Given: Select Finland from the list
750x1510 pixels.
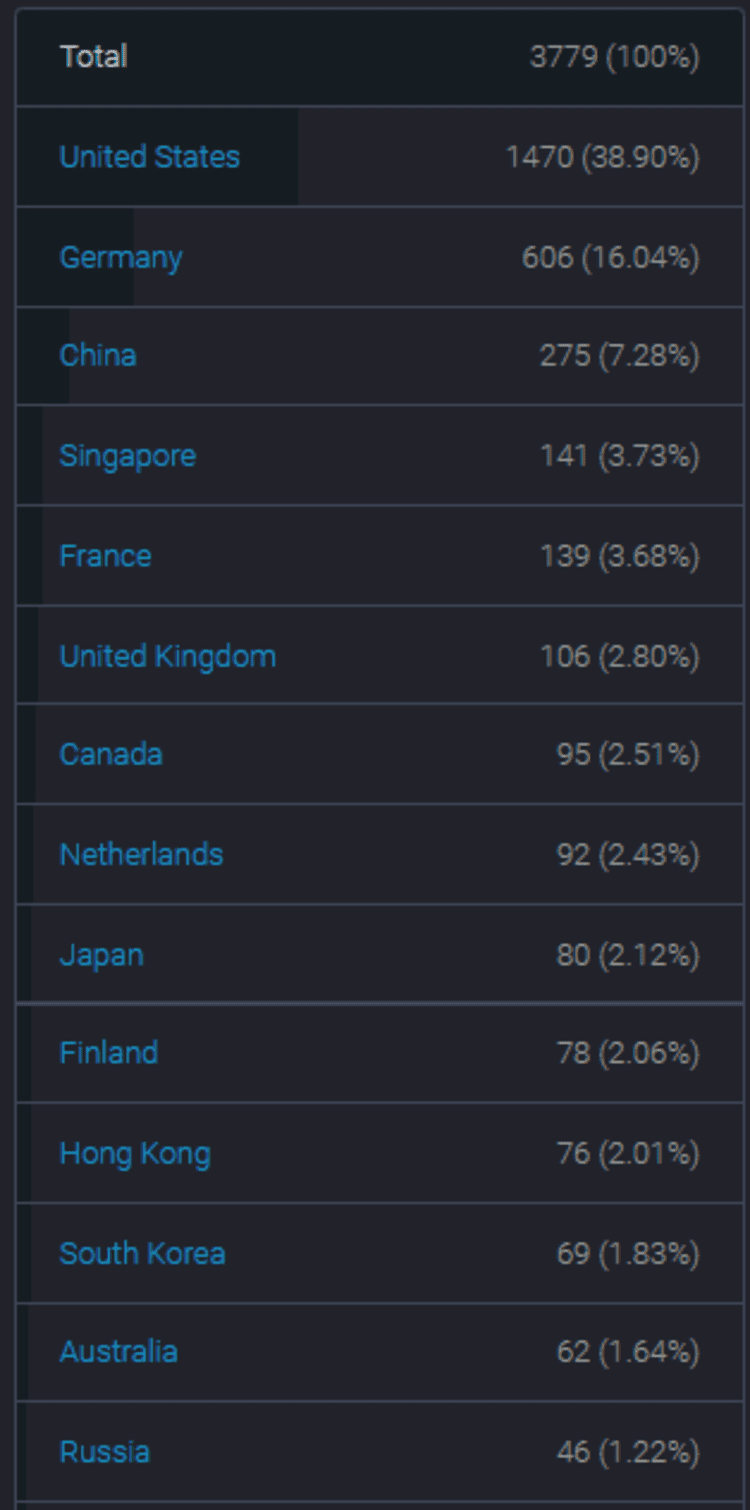Looking at the screenshot, I should point(108,1053).
